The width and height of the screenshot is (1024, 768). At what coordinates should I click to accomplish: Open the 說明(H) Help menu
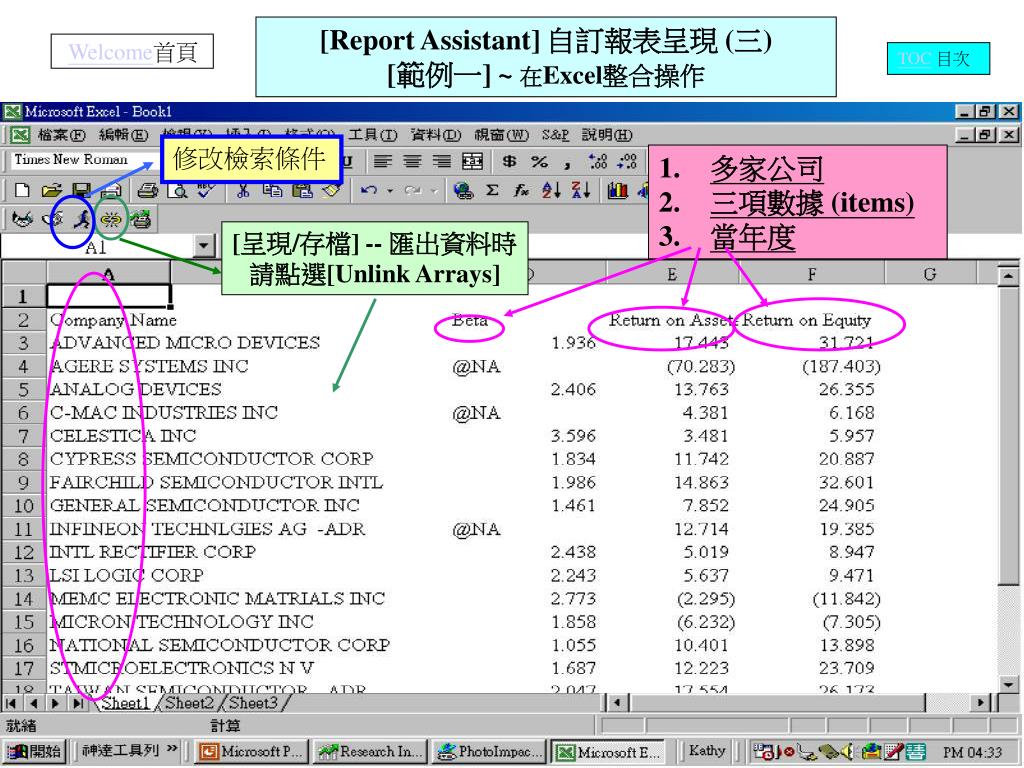(607, 135)
